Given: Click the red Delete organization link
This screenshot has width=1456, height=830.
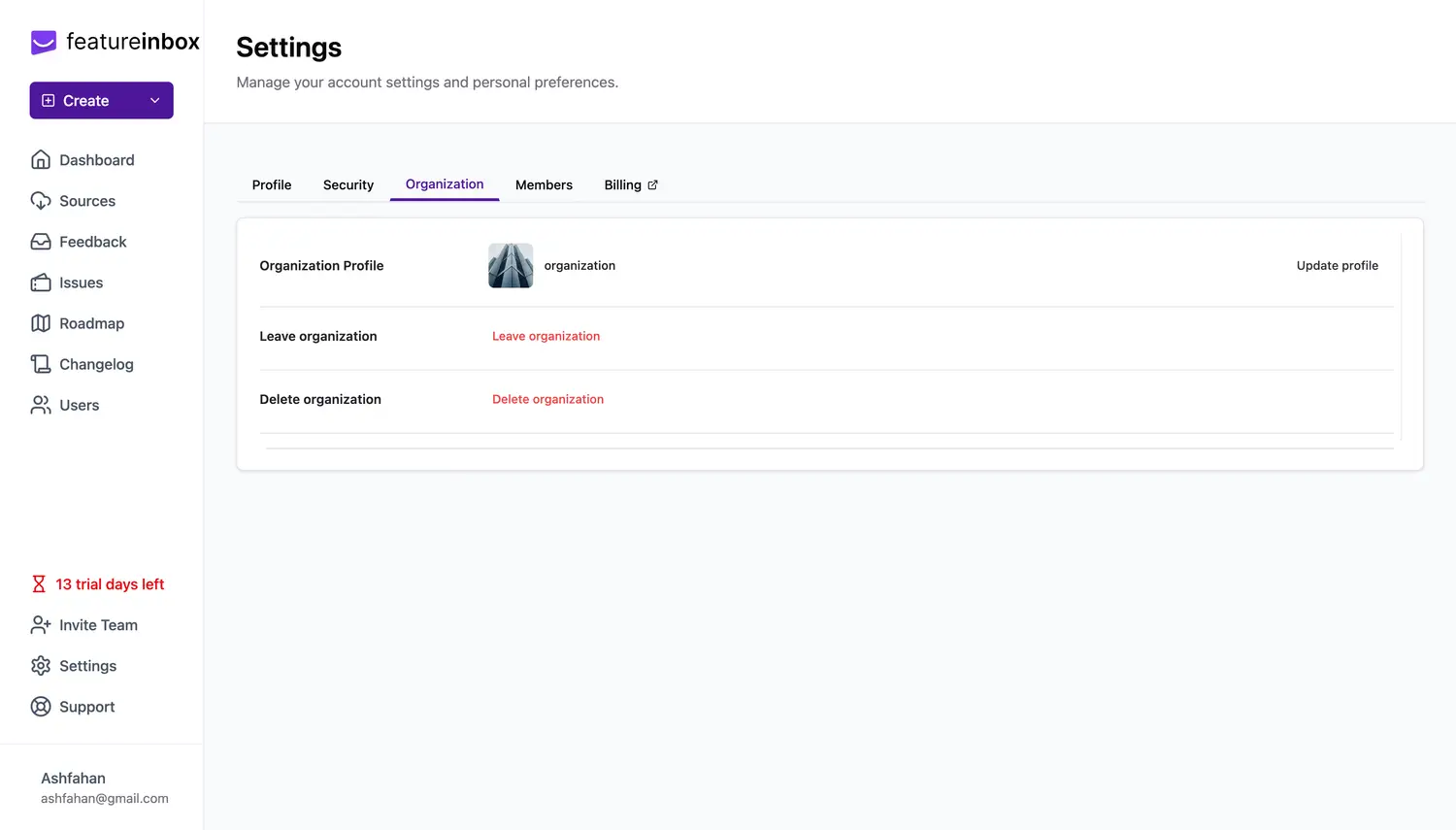Looking at the screenshot, I should tap(547, 400).
